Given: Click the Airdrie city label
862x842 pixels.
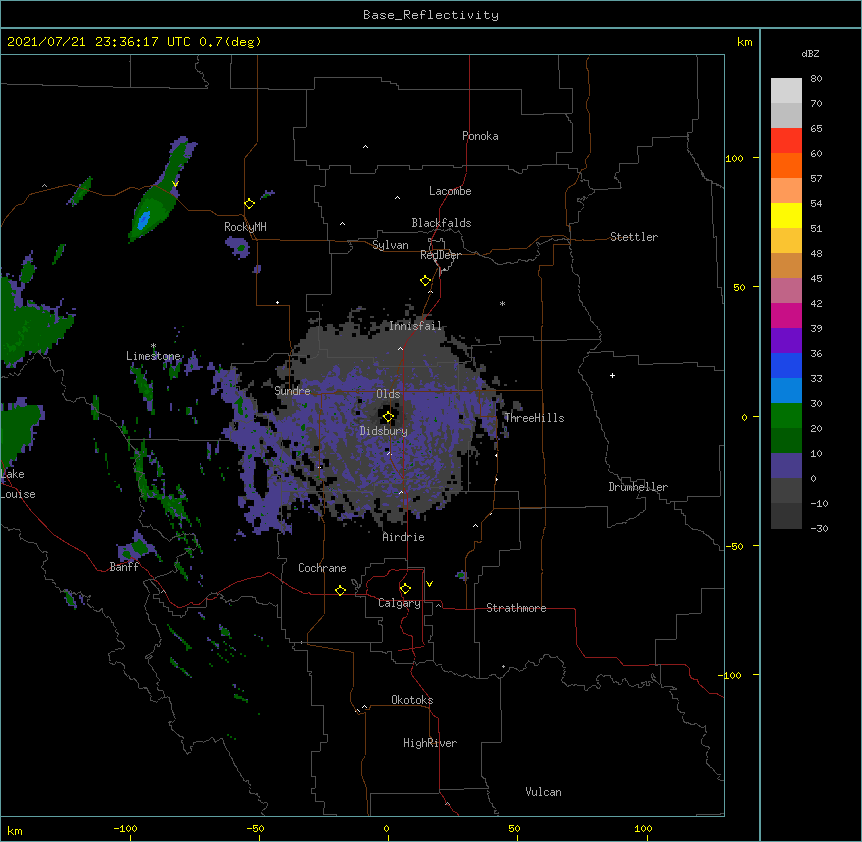Looking at the screenshot, I should (x=404, y=537).
